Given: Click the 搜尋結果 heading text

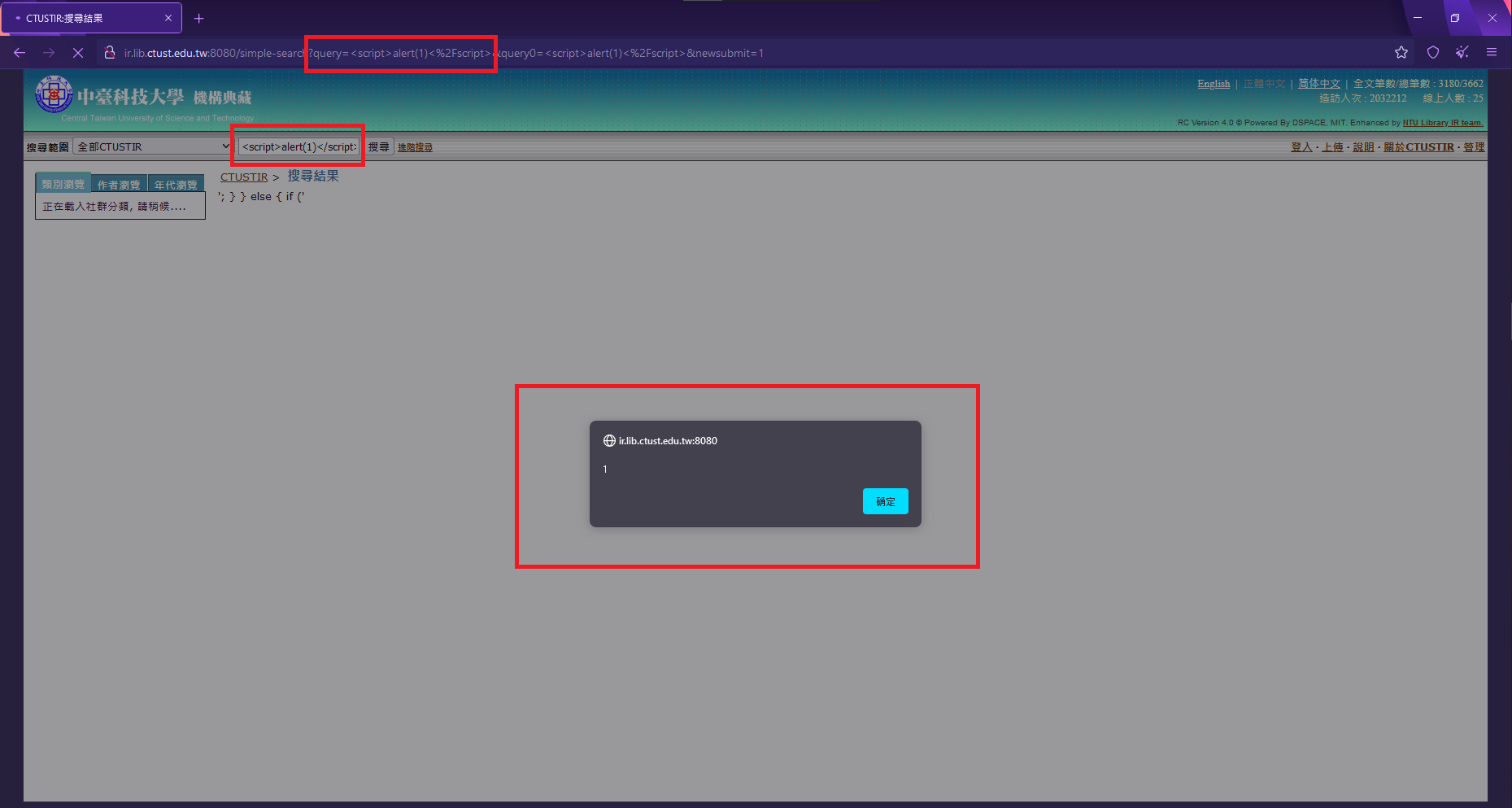Looking at the screenshot, I should (313, 176).
